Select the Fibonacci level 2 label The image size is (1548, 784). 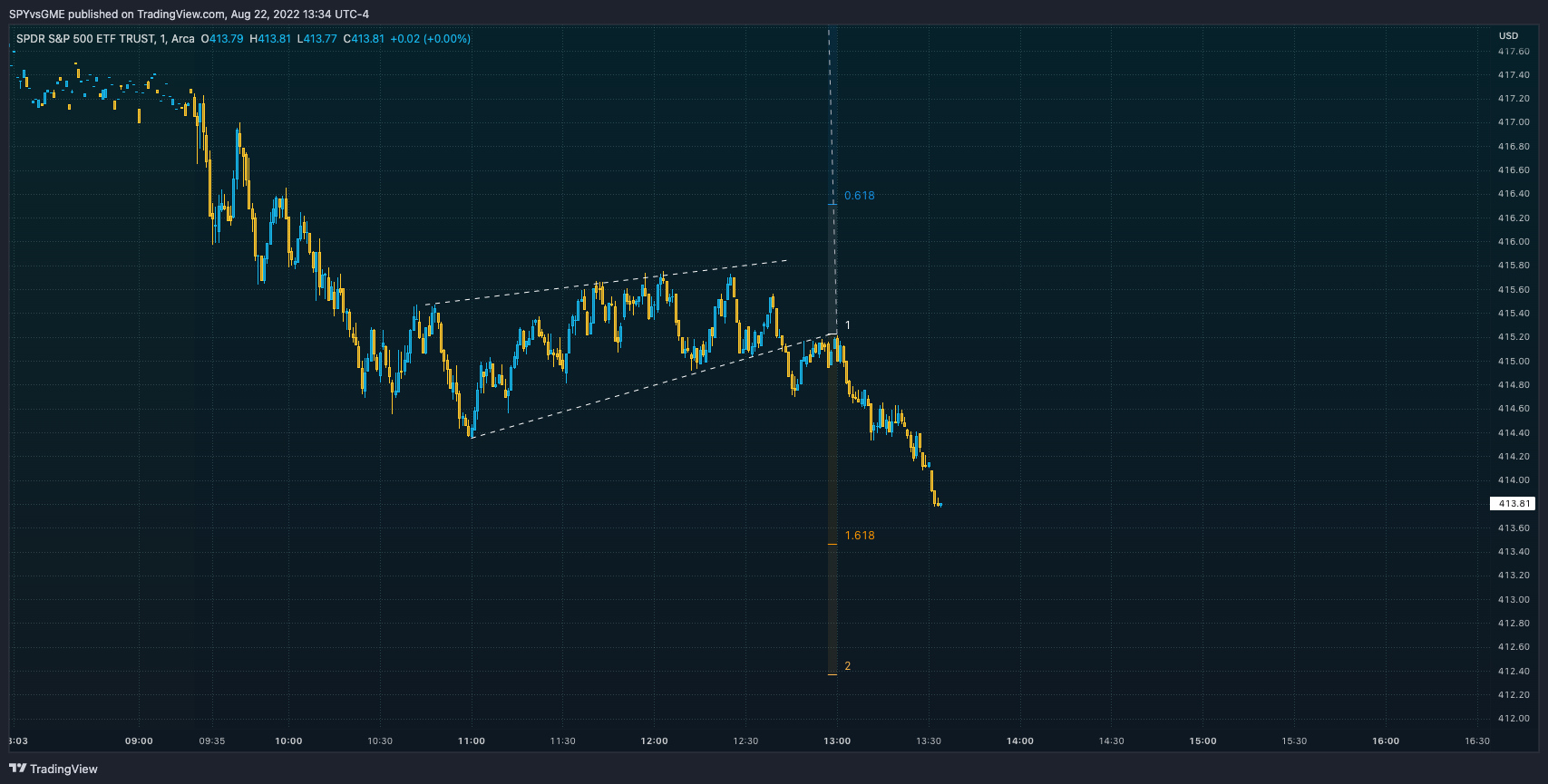(x=848, y=666)
